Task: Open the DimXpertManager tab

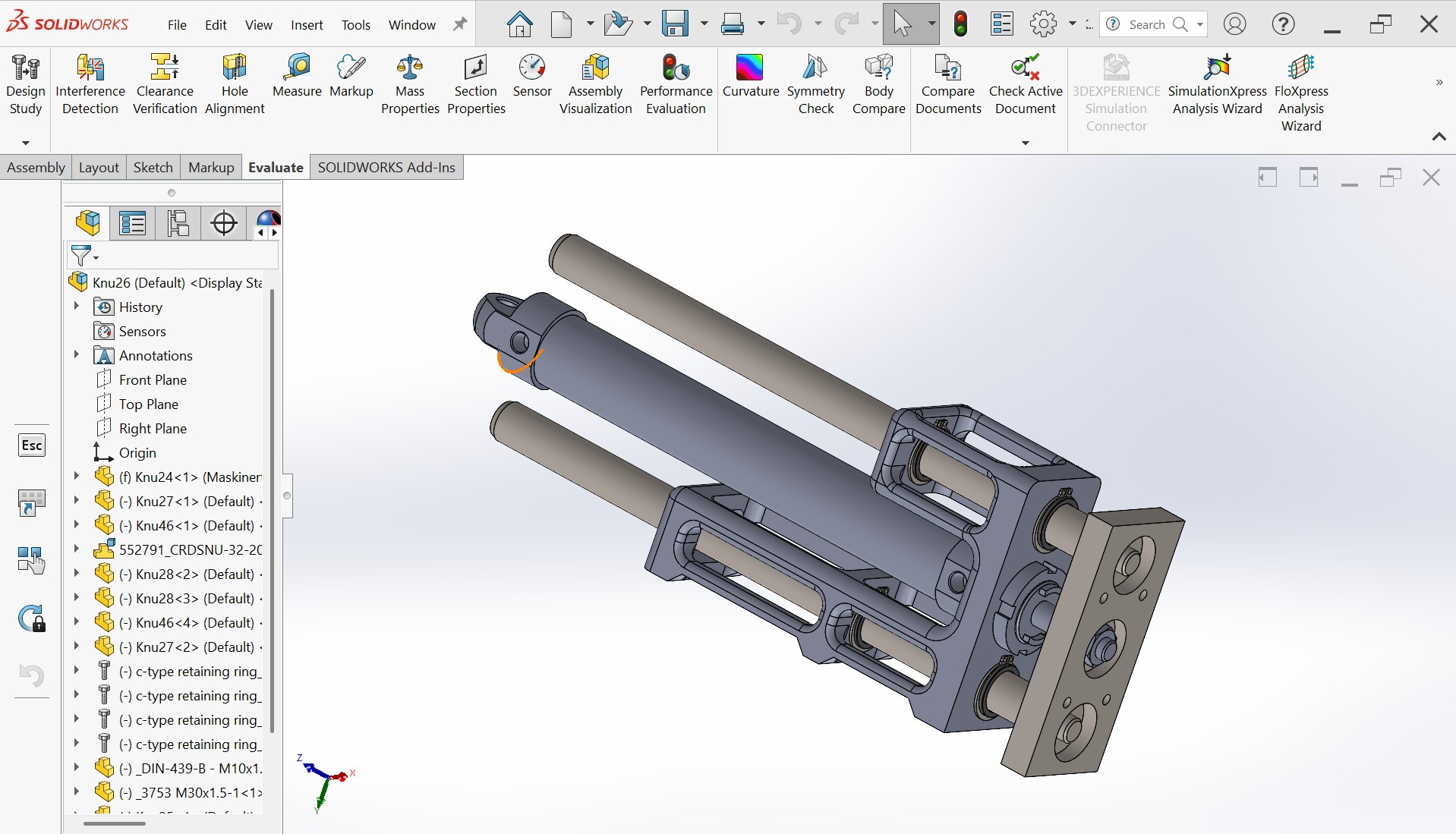Action: [x=224, y=223]
